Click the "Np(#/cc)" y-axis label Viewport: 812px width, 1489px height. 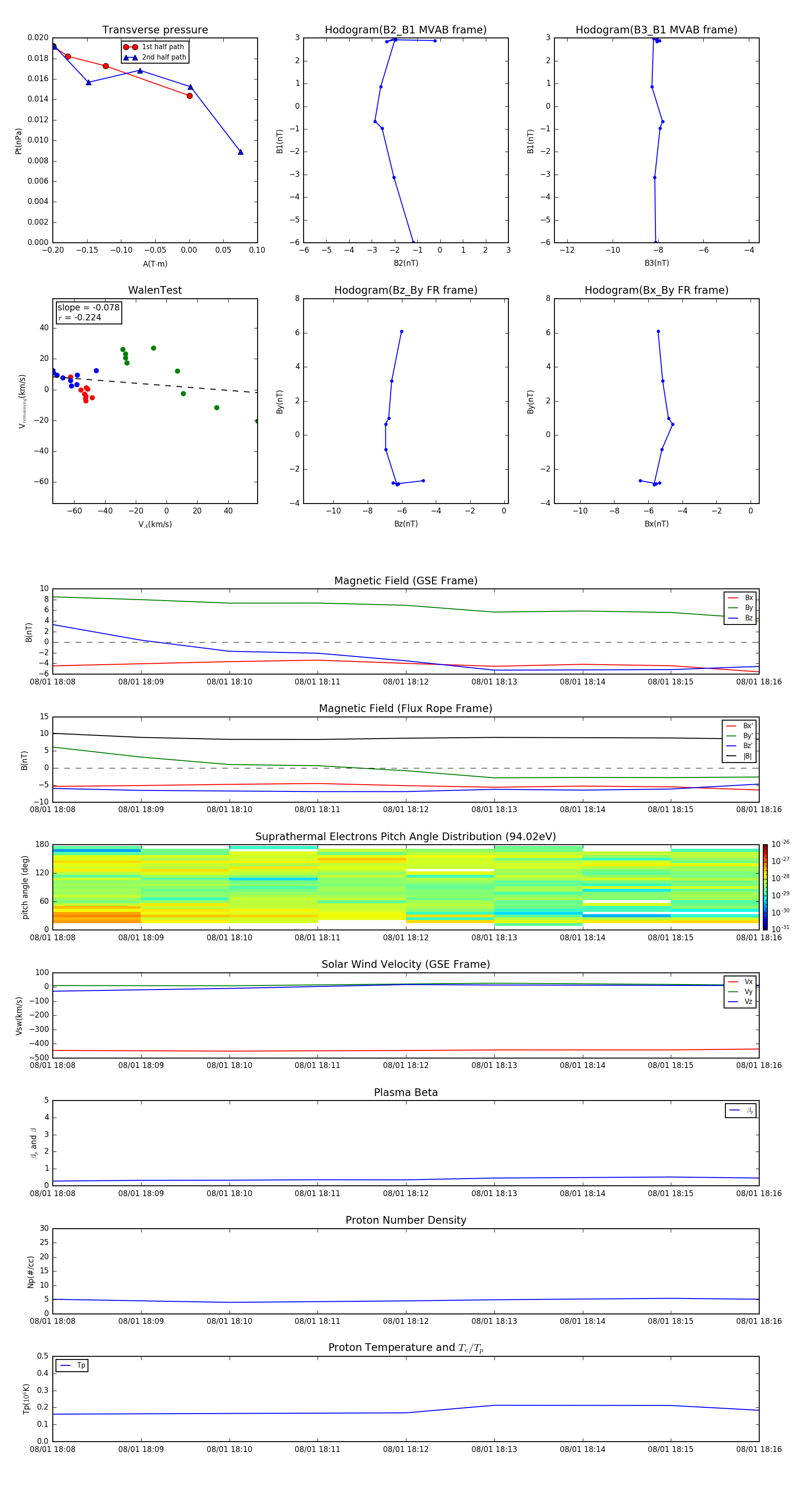pyautogui.click(x=31, y=1272)
